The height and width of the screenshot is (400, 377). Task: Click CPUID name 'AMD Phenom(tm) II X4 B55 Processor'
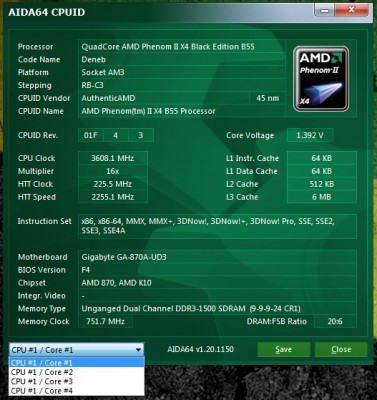[x=148, y=111]
